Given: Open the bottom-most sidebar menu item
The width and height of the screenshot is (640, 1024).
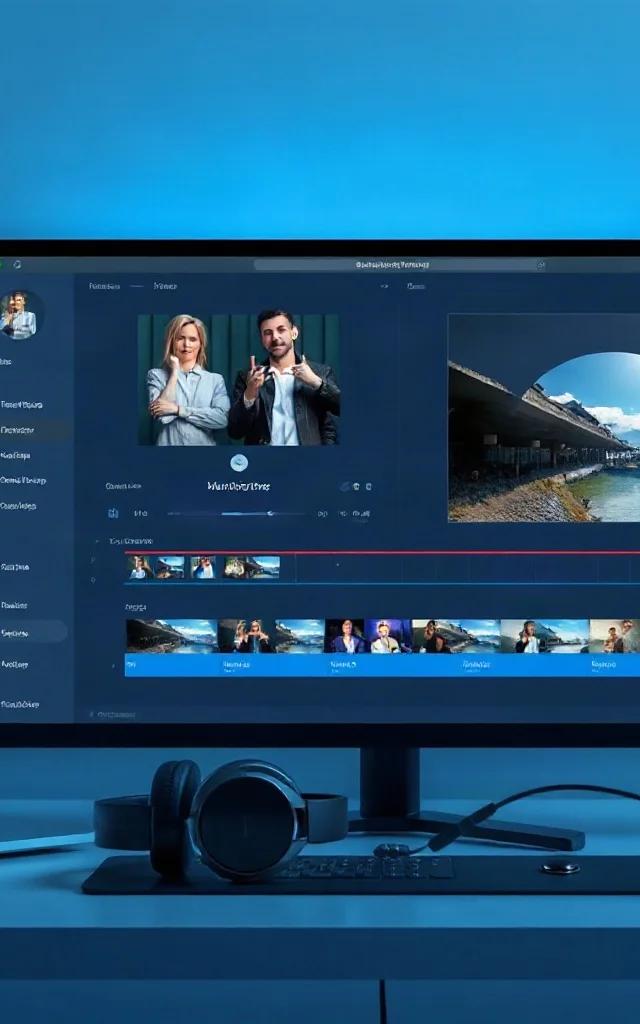Looking at the screenshot, I should [20, 705].
